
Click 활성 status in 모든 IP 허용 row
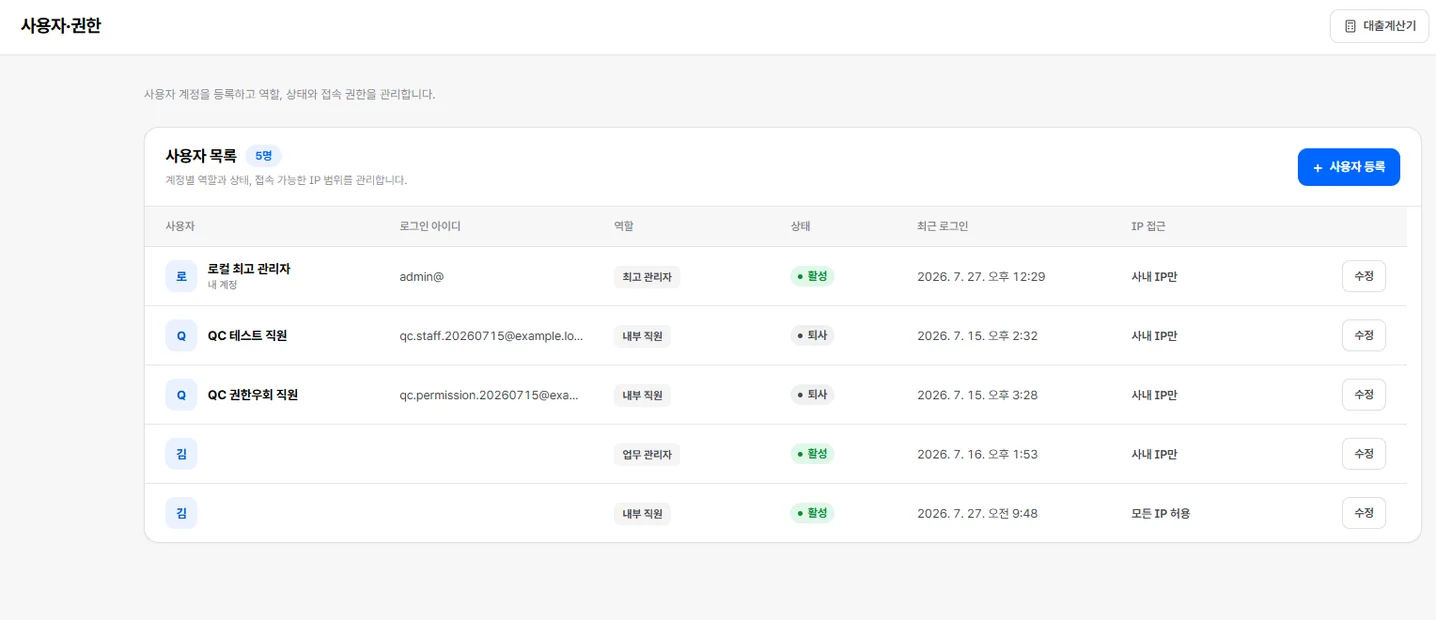[x=812, y=512]
